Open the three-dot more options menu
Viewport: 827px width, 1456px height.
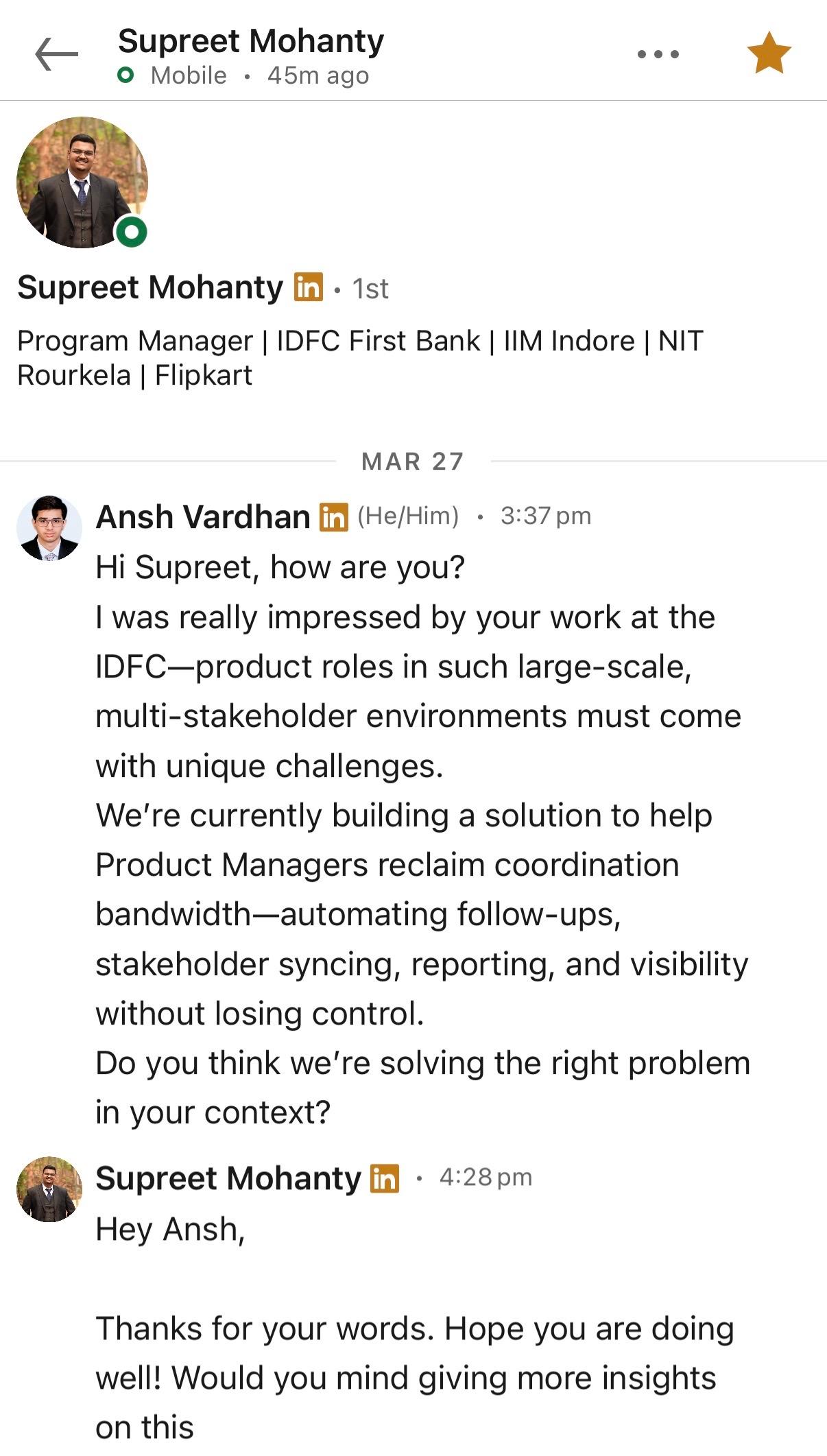658,54
